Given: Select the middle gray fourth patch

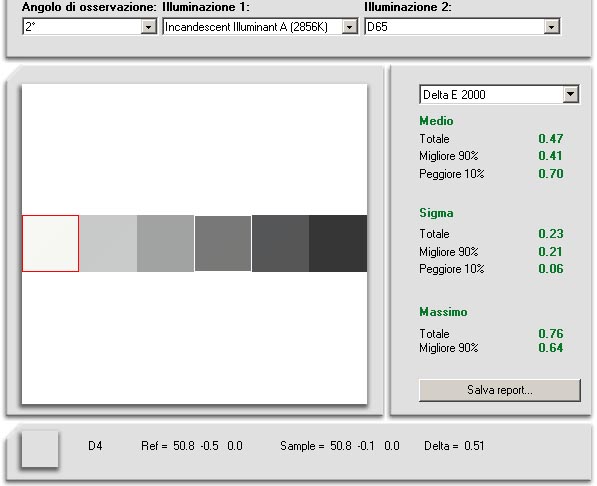Looking at the screenshot, I should pyautogui.click(x=223, y=243).
